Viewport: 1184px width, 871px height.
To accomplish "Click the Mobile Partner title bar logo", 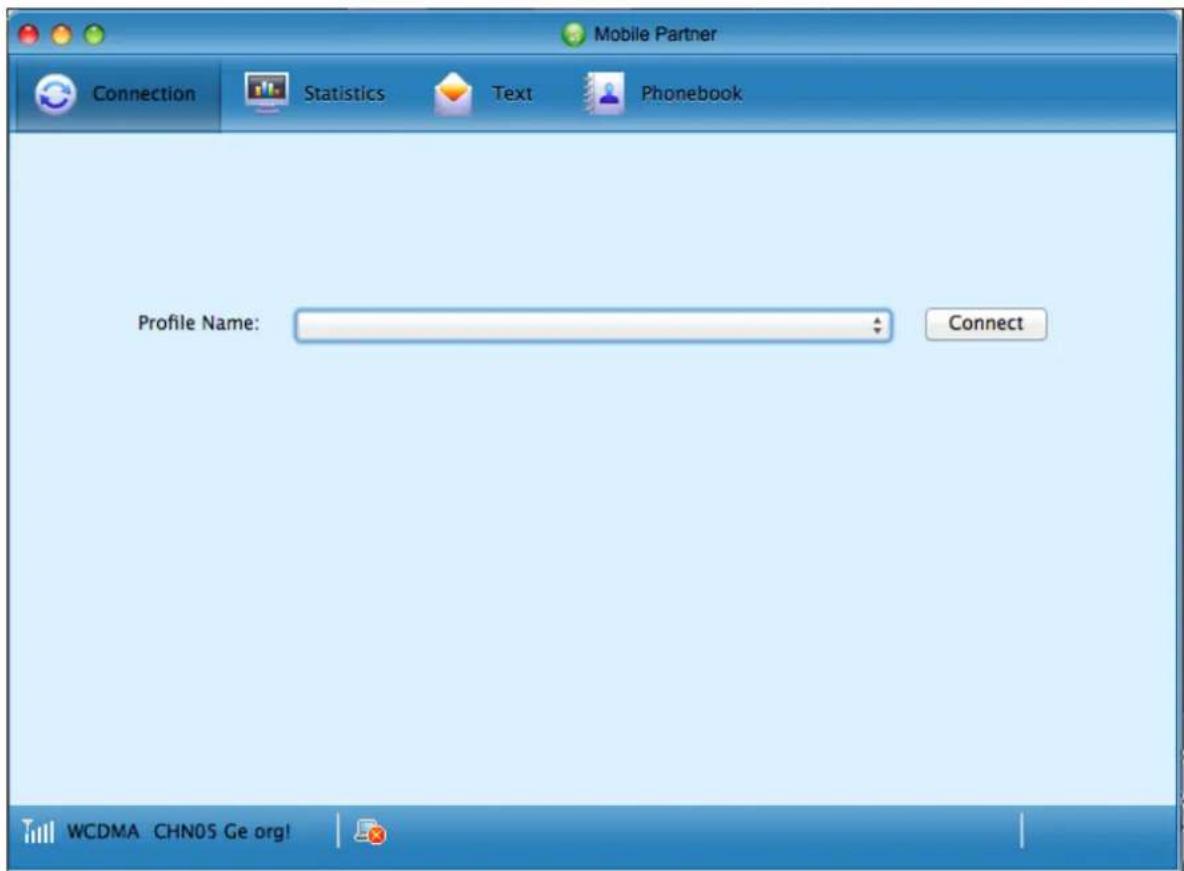I will pos(574,34).
